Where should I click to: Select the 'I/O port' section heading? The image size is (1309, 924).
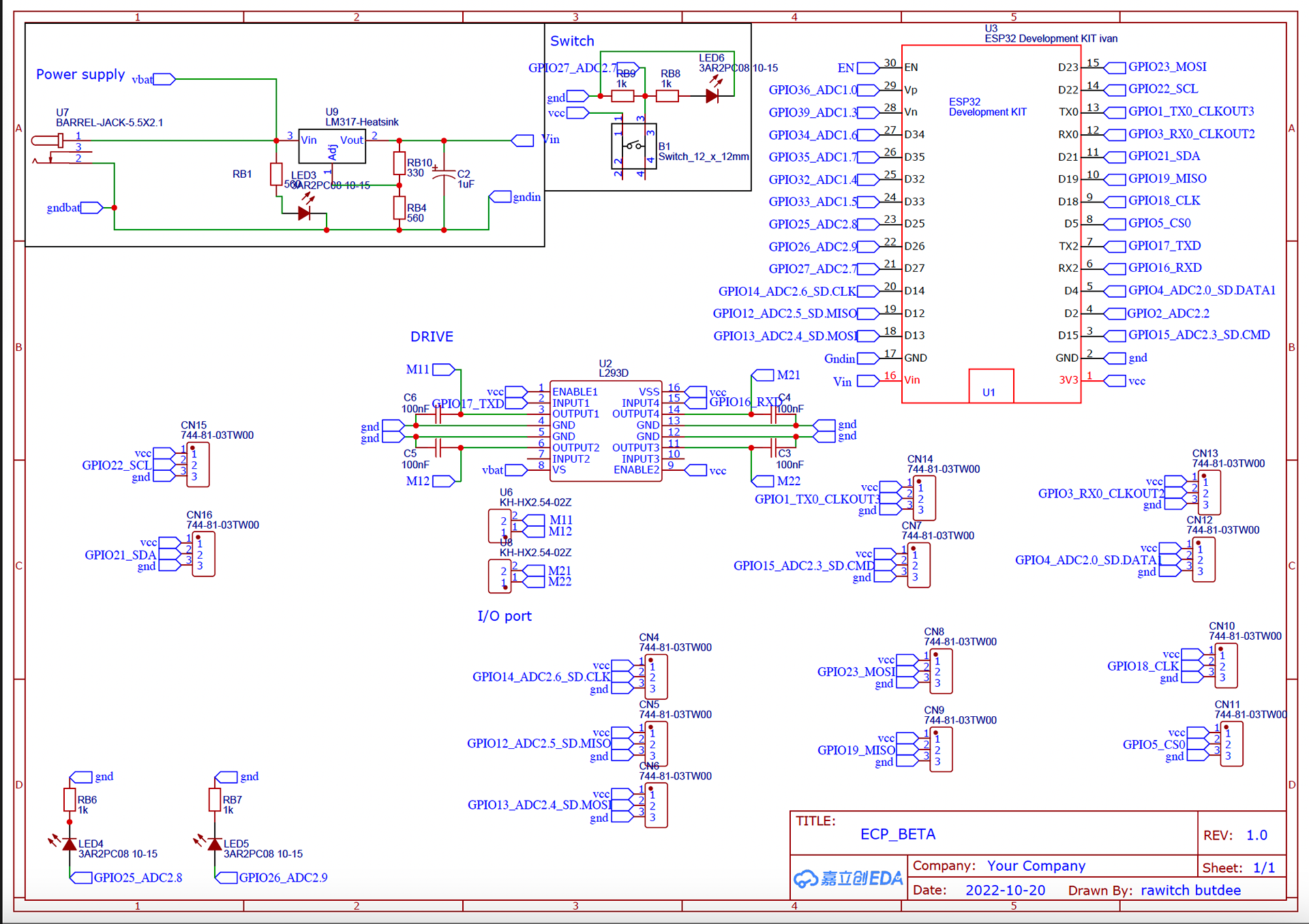click(x=505, y=616)
